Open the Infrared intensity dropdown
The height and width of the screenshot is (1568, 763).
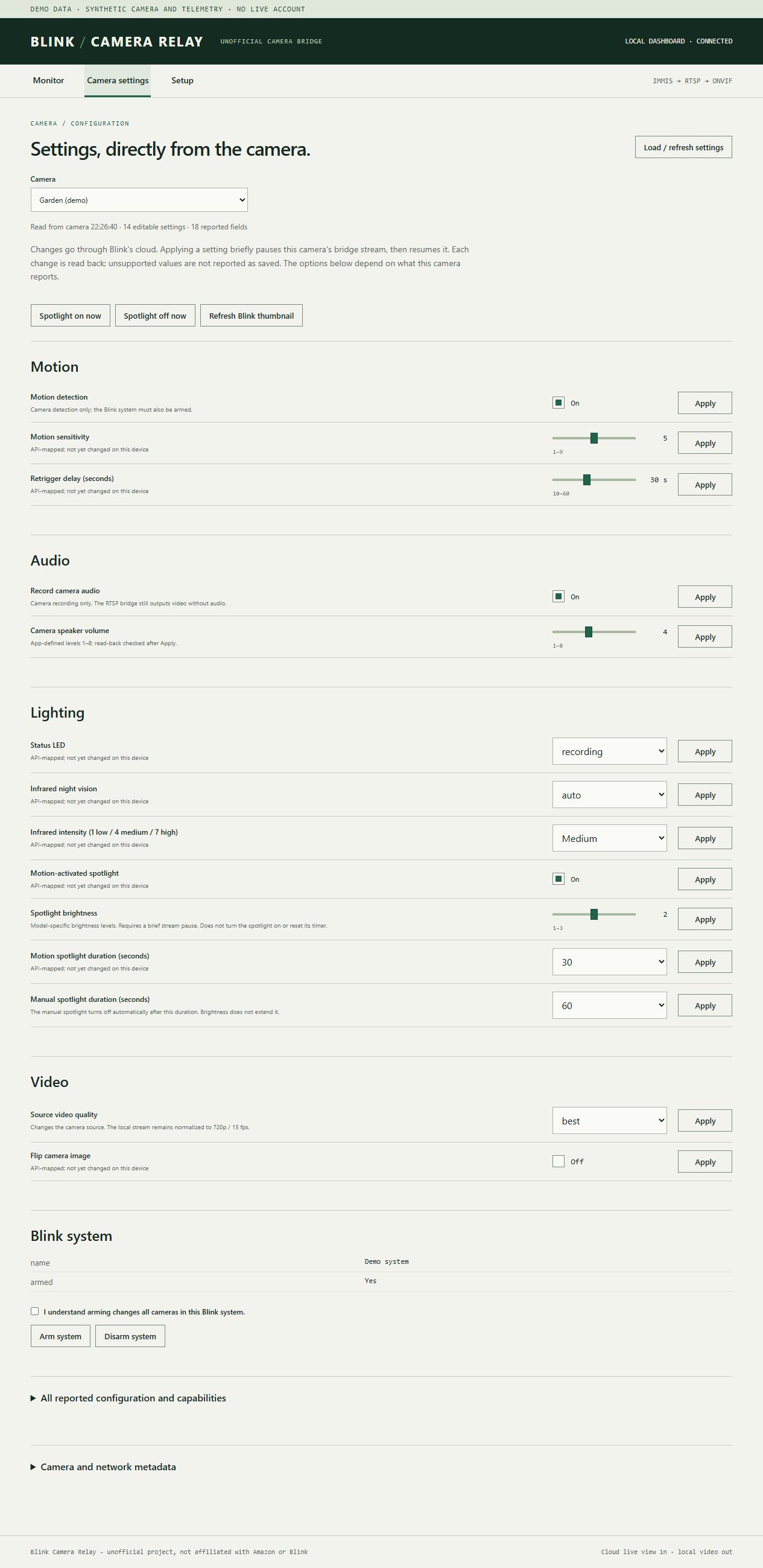click(609, 838)
